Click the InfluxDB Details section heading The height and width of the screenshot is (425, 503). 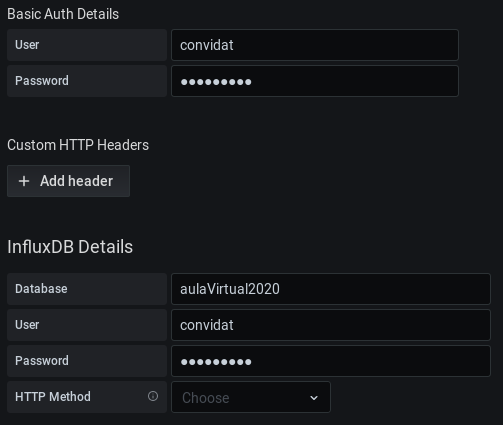point(70,247)
